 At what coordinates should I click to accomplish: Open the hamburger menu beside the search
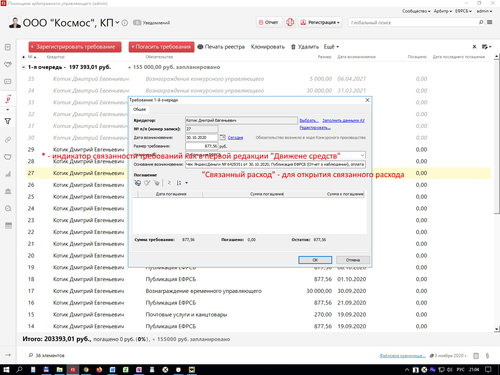coord(490,22)
